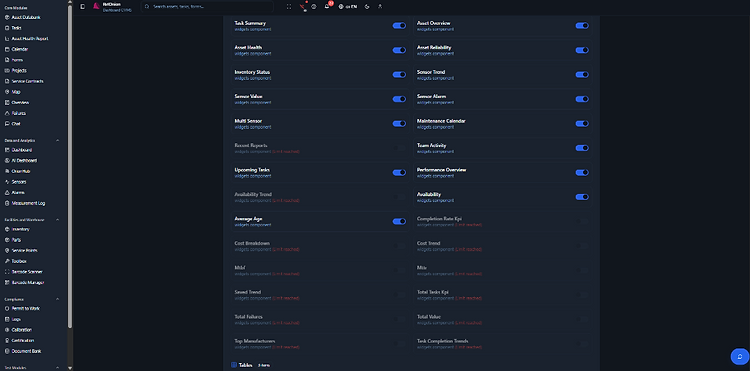Viewport: 750px width, 371px height.
Task: Open the Sensors icon
Action: tap(7, 182)
